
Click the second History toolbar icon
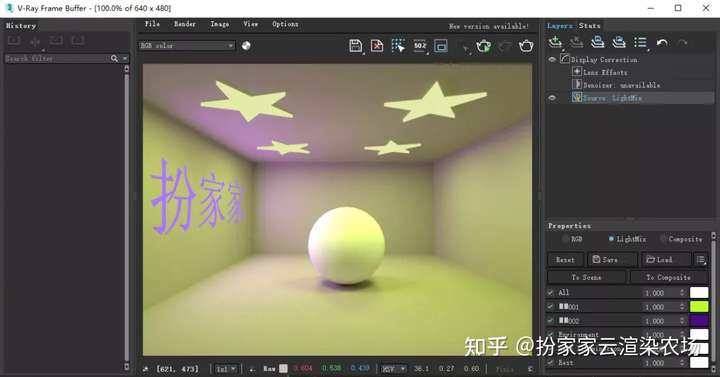coord(35,42)
